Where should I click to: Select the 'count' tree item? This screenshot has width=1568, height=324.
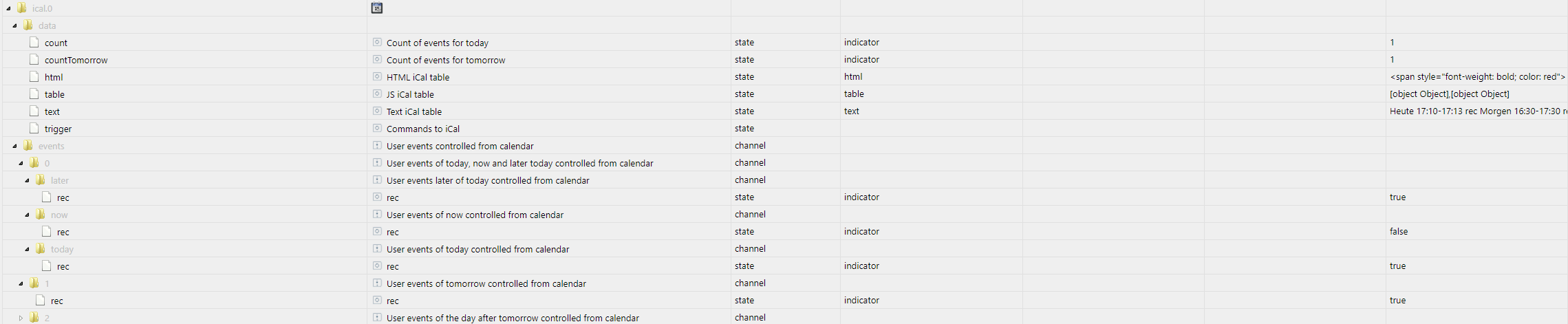click(x=56, y=43)
